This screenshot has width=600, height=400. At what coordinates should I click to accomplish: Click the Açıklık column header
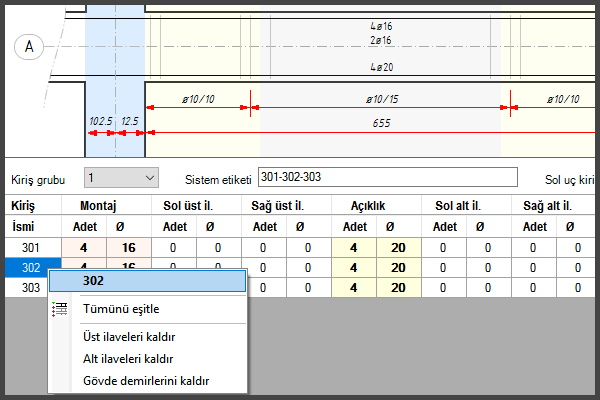pos(375,205)
